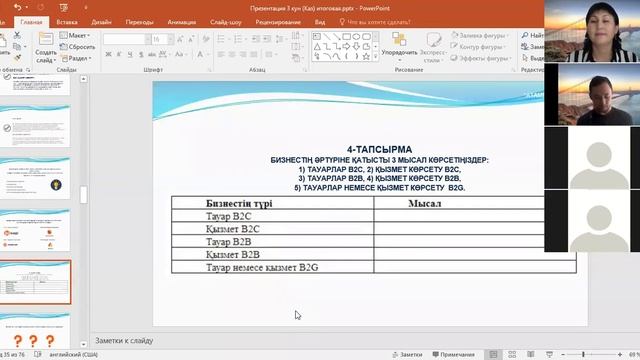Start slideshow from beginning via title bar icon

63,7
